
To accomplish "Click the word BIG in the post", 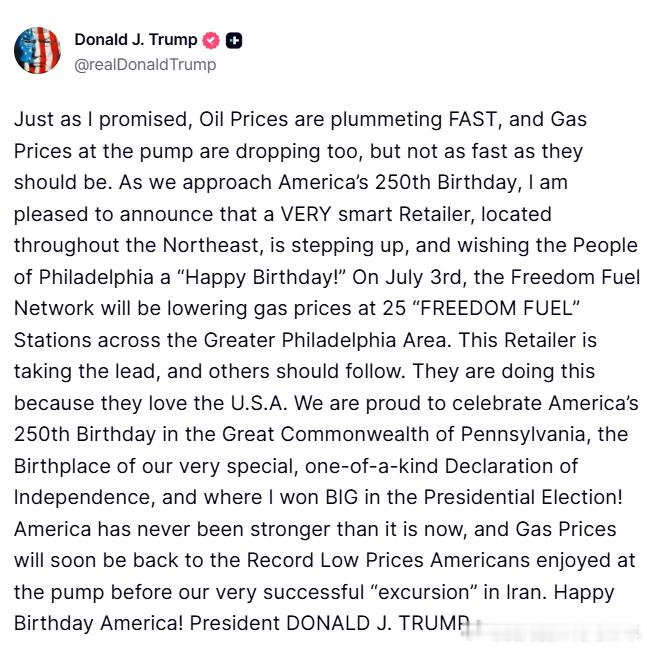I will (x=341, y=497).
